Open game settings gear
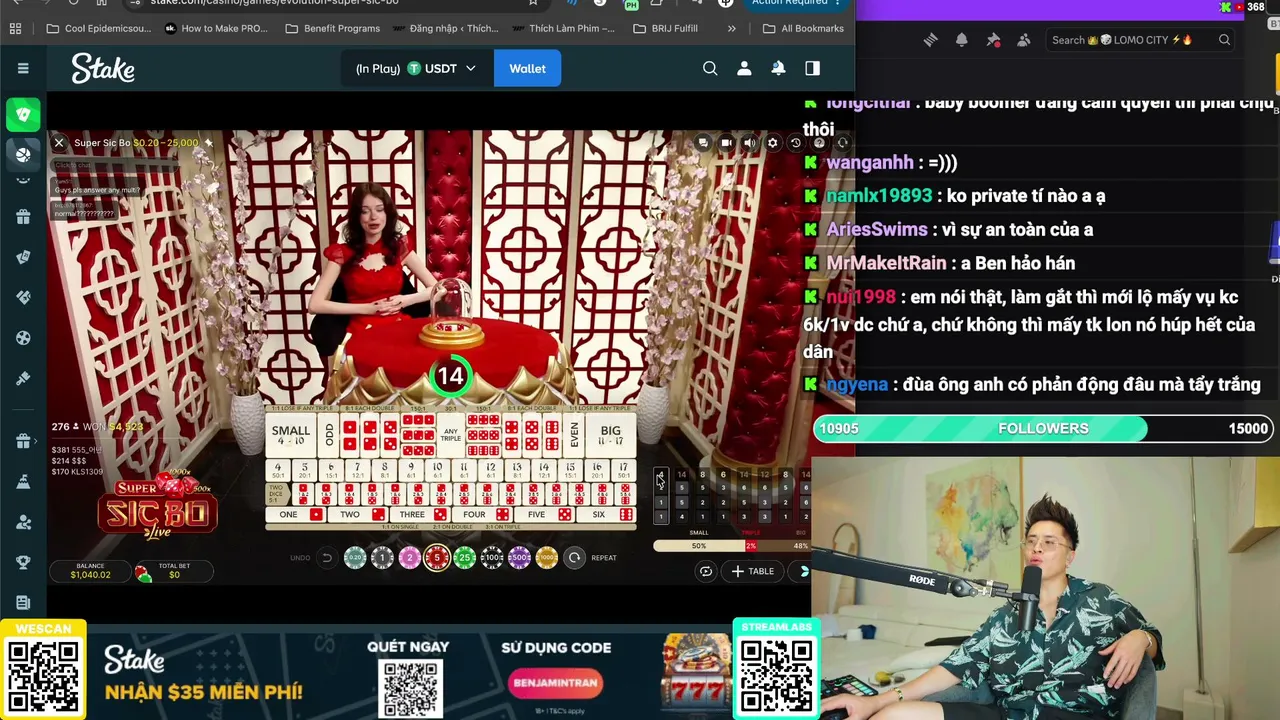Image resolution: width=1280 pixels, height=720 pixels. (772, 143)
